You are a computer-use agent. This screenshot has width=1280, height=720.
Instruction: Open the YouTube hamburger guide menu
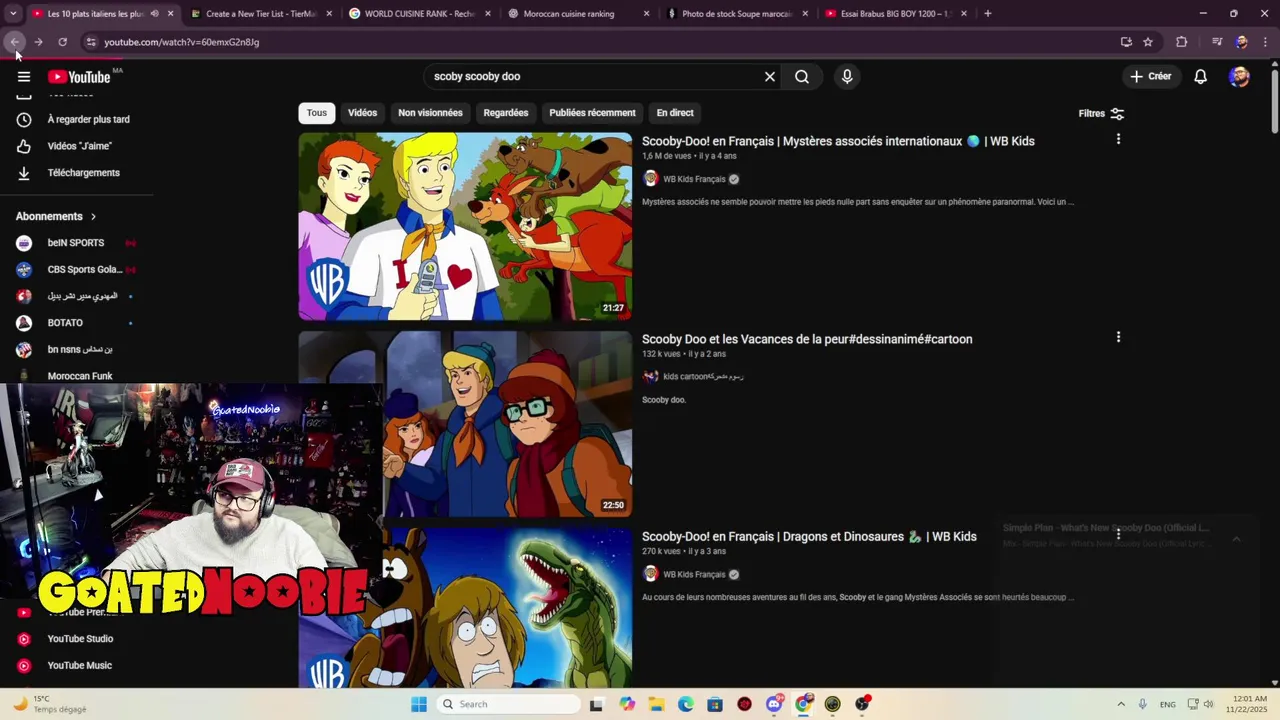point(24,77)
